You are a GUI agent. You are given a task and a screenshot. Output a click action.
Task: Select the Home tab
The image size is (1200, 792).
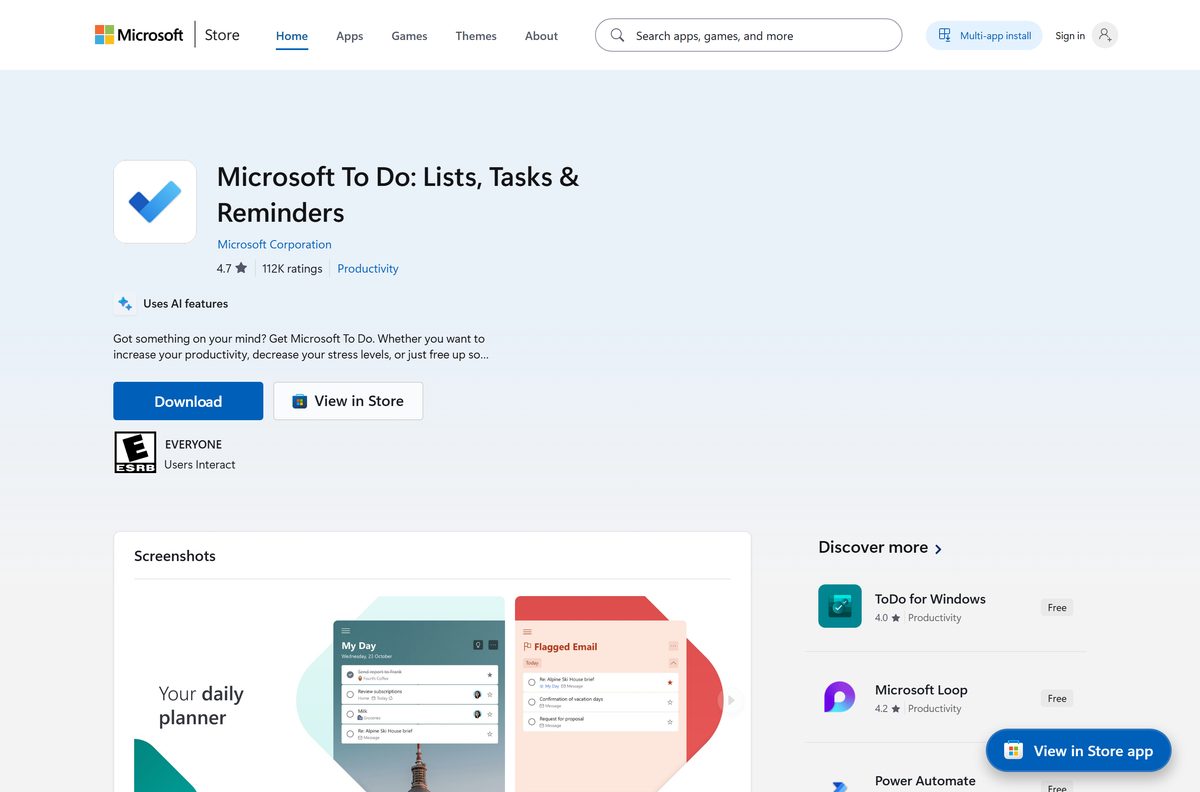292,36
